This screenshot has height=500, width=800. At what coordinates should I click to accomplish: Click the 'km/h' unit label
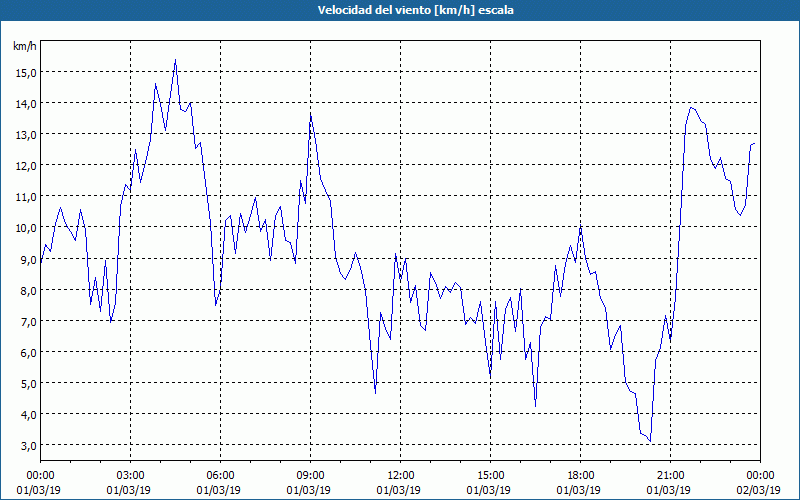coord(24,46)
